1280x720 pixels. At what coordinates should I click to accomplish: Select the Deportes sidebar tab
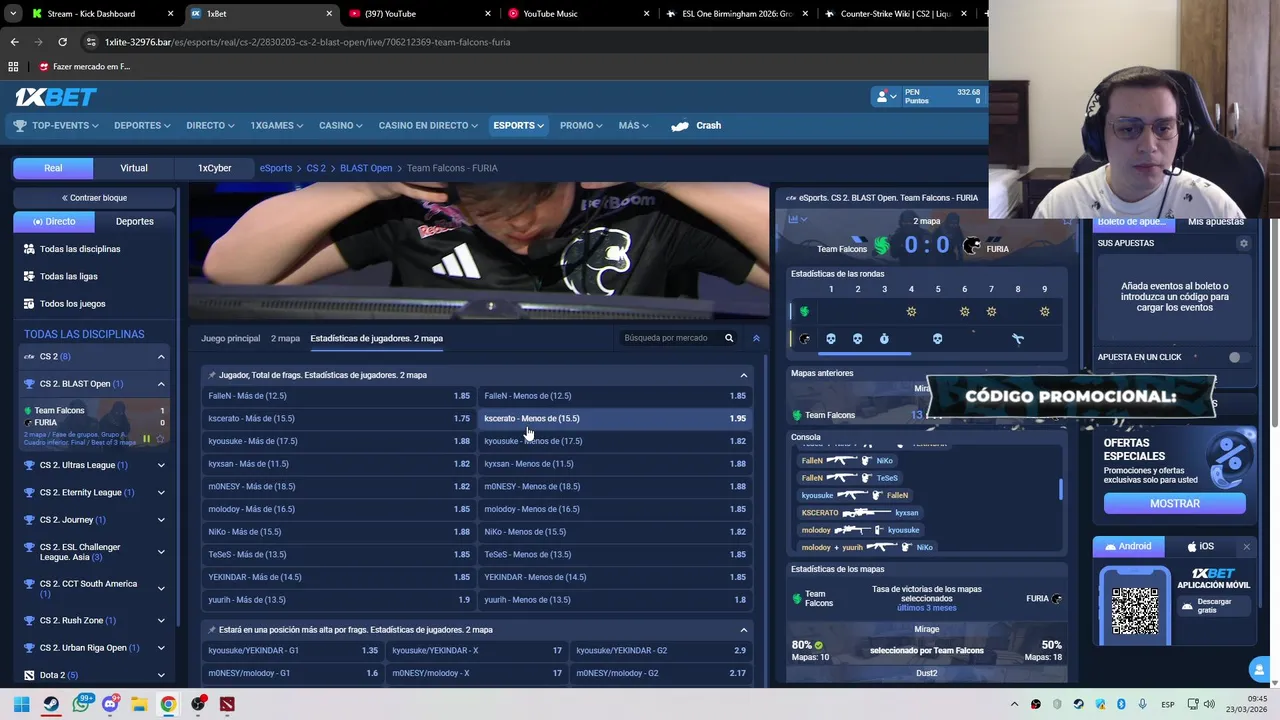(x=135, y=221)
